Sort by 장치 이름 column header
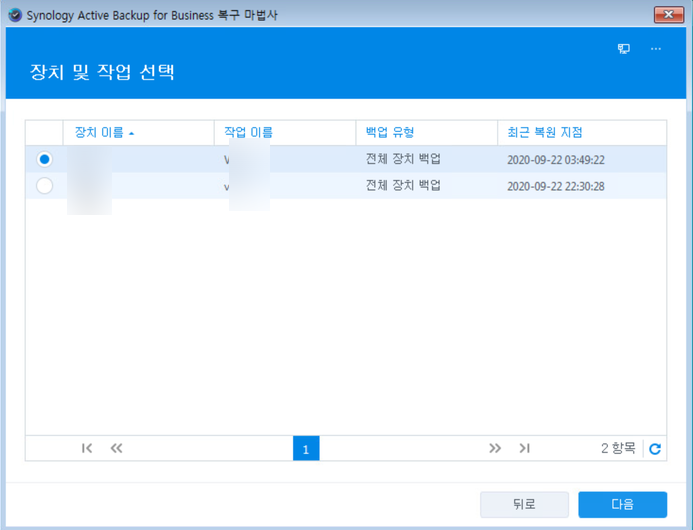 (138, 133)
